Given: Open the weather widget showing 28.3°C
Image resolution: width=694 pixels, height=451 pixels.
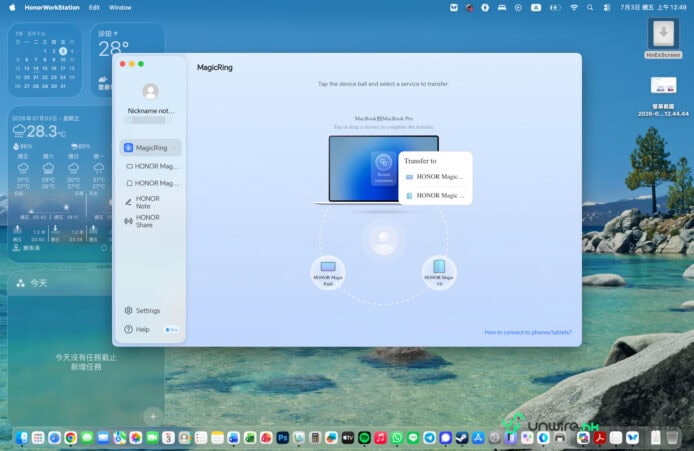Looking at the screenshot, I should click(60, 184).
